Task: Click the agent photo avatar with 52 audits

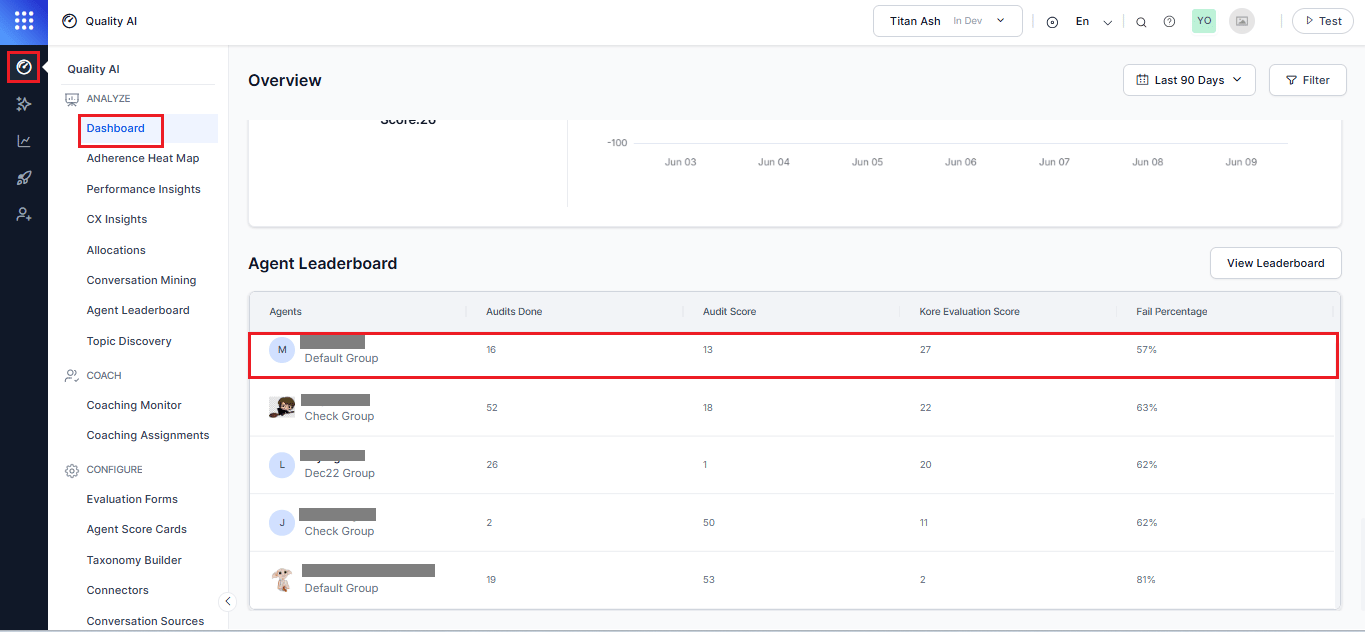Action: pos(282,407)
